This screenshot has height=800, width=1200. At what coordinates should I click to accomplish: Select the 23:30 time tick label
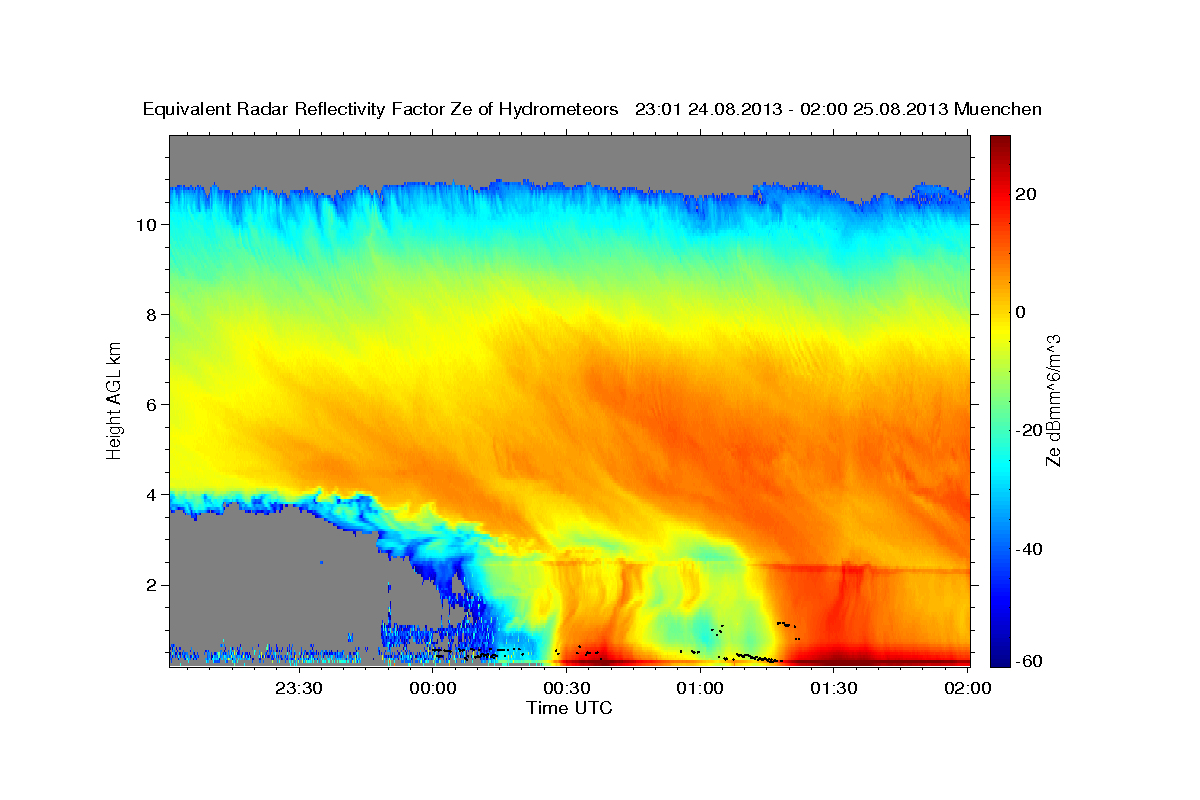click(x=299, y=688)
